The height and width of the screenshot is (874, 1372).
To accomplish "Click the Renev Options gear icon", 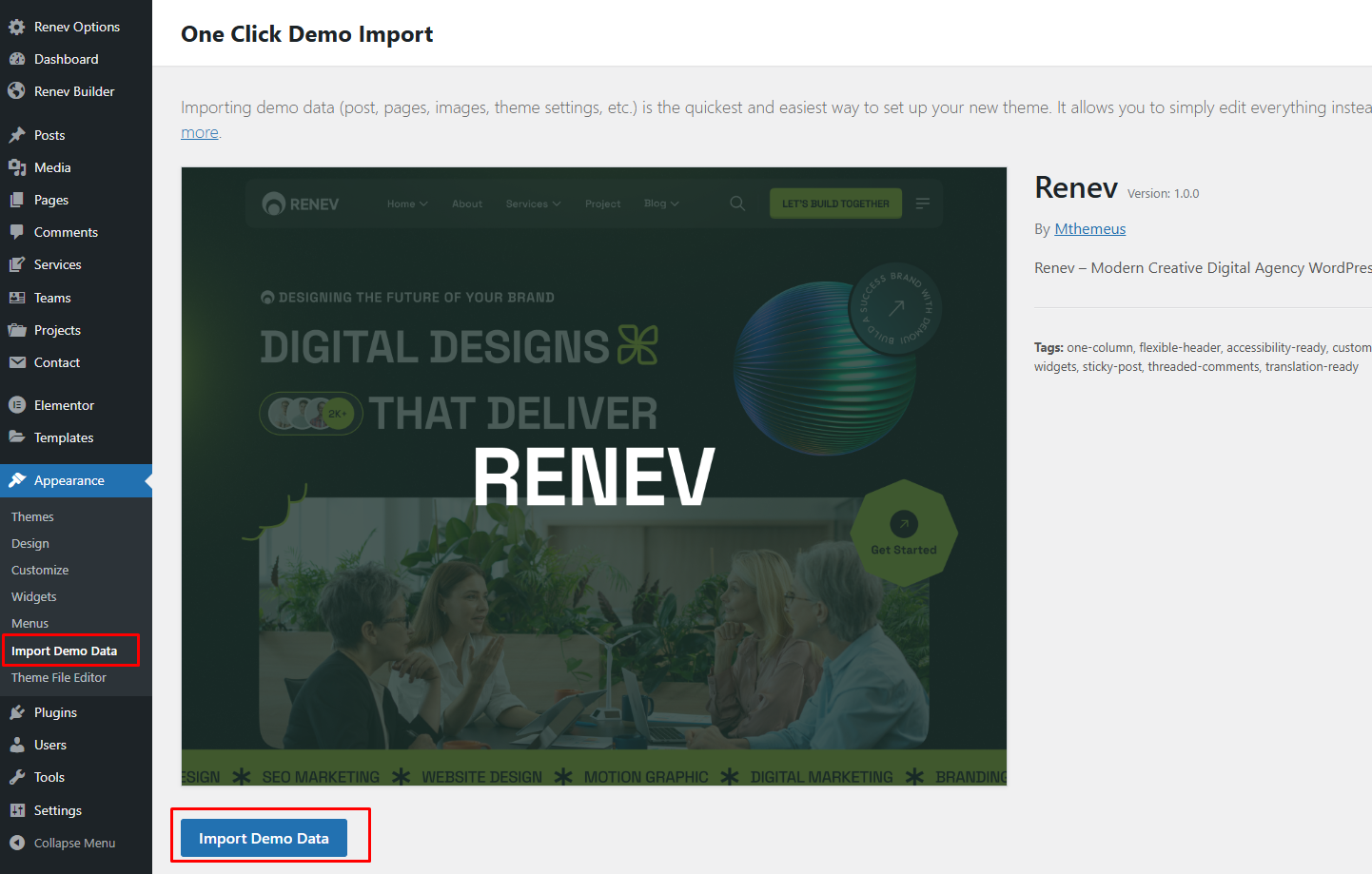I will pos(17,27).
